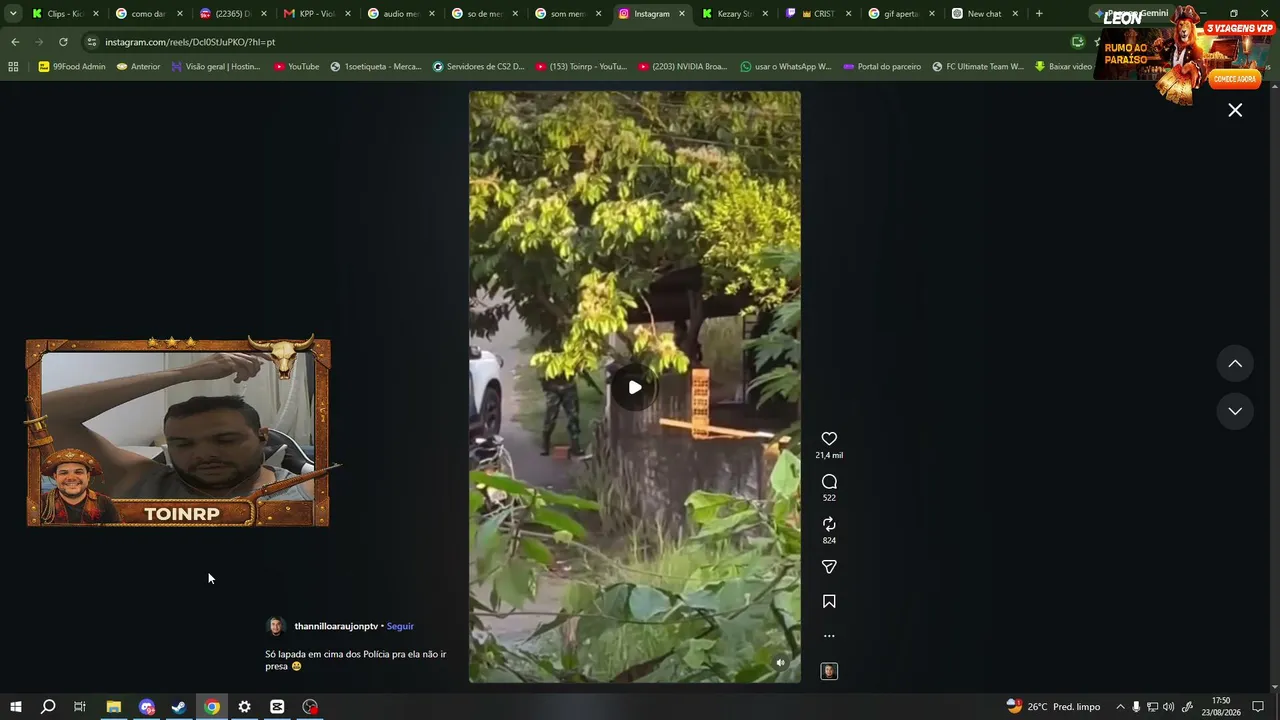This screenshot has width=1280, height=720.
Task: Close the Instagram tab
Action: tap(682, 14)
